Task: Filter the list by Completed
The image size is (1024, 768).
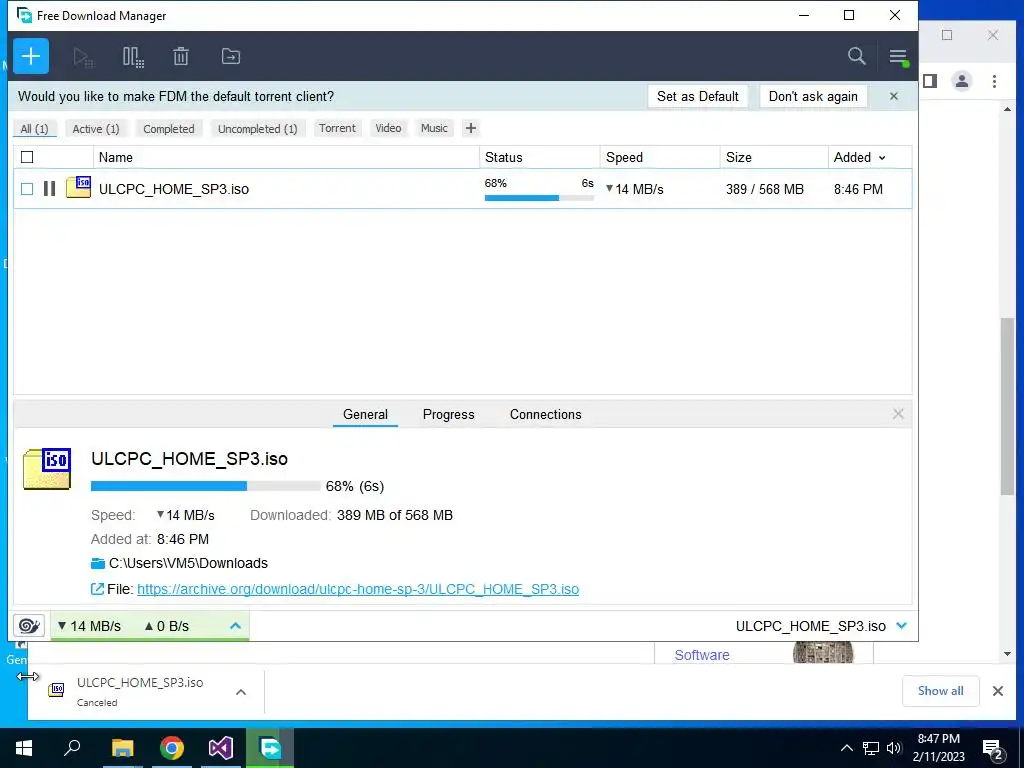Action: (168, 129)
